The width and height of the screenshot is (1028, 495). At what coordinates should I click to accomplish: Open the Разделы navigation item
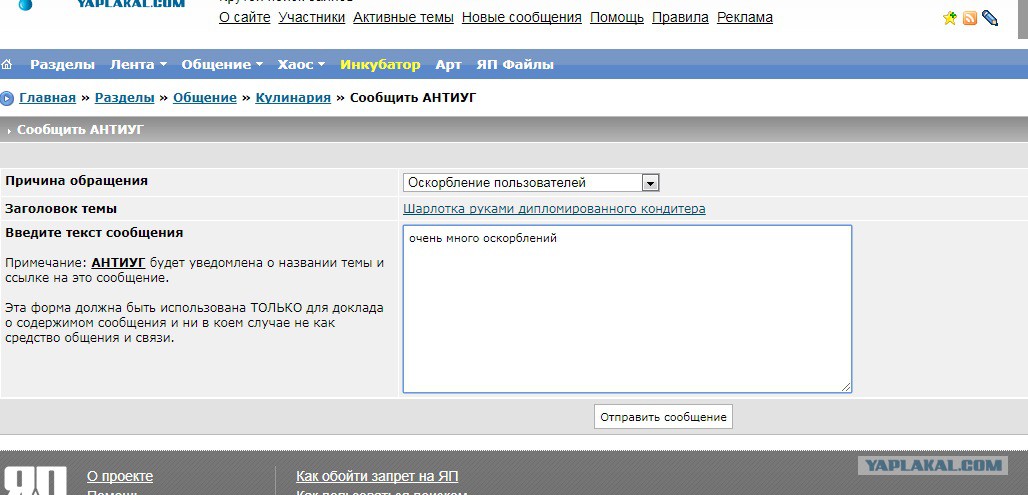click(62, 64)
